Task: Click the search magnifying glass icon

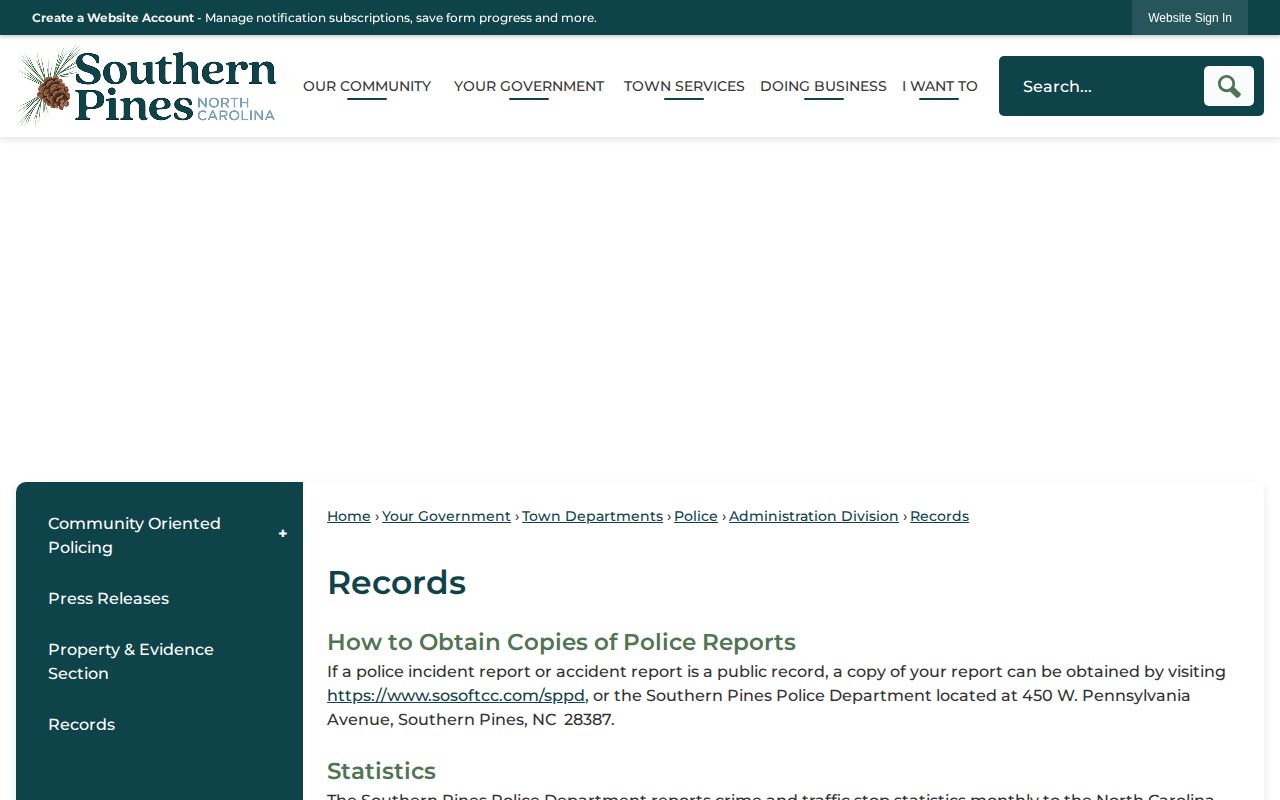Action: pos(1228,86)
